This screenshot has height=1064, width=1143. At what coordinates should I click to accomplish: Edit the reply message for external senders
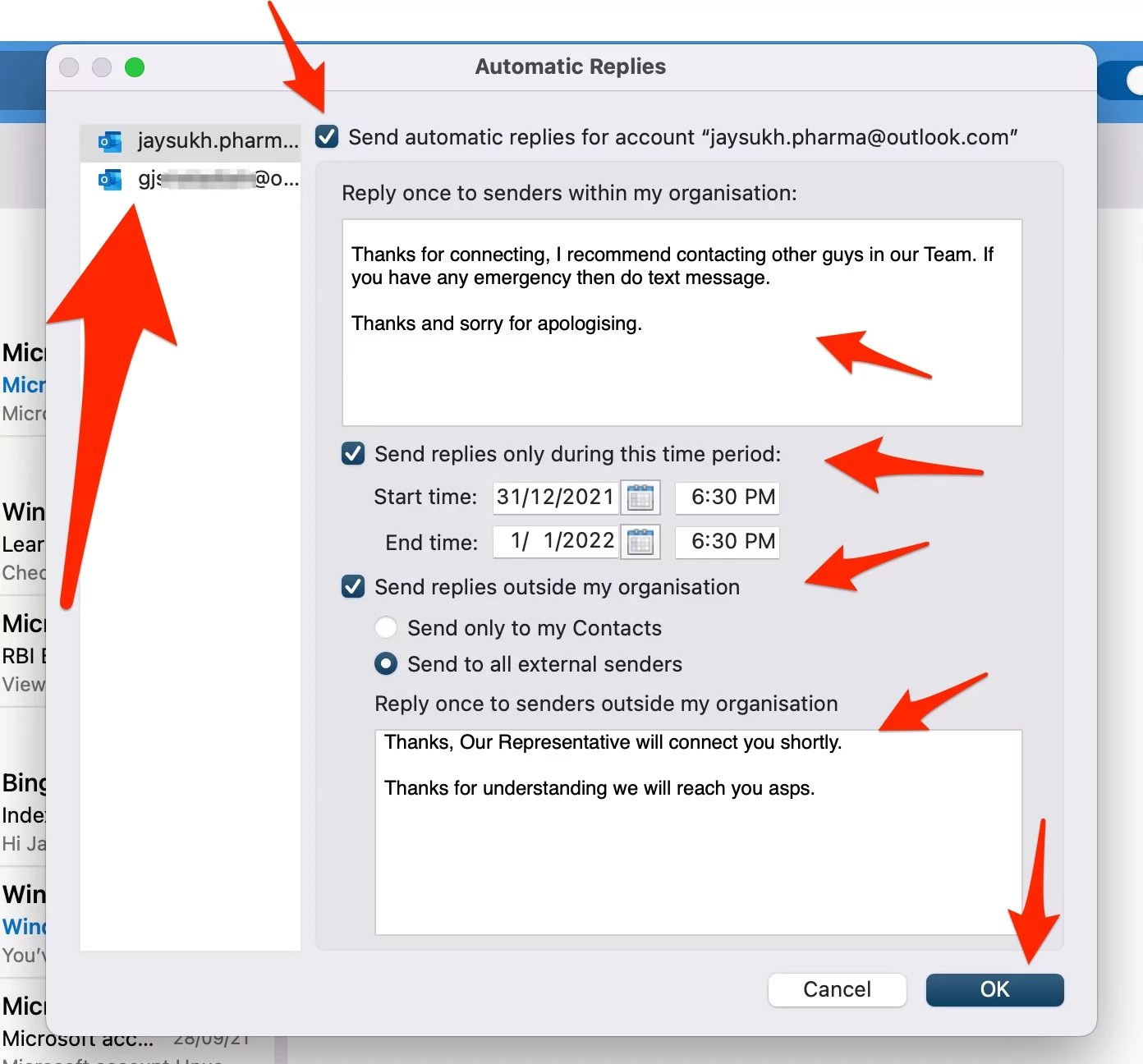(x=697, y=829)
